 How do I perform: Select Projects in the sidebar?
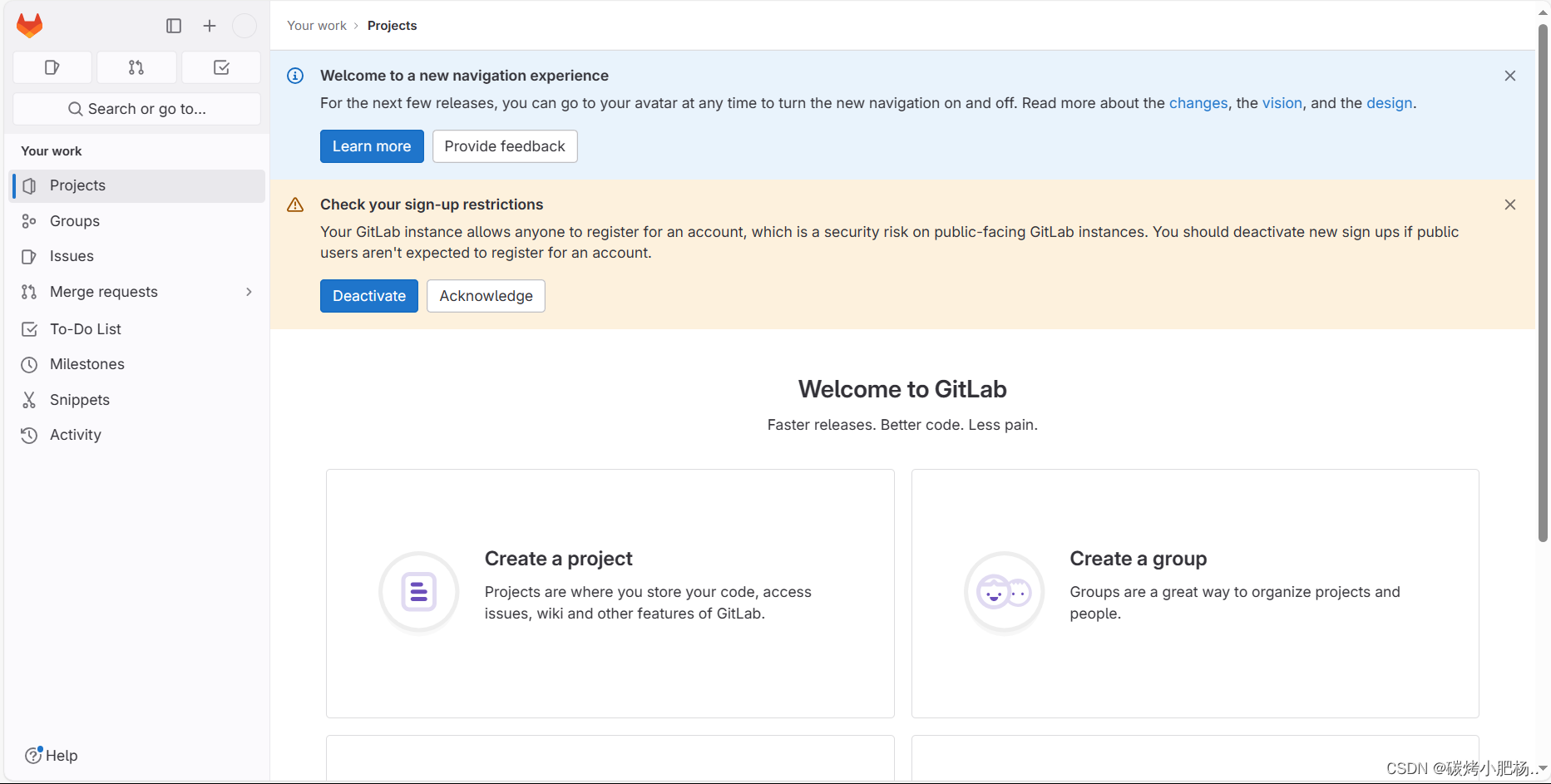click(x=138, y=185)
